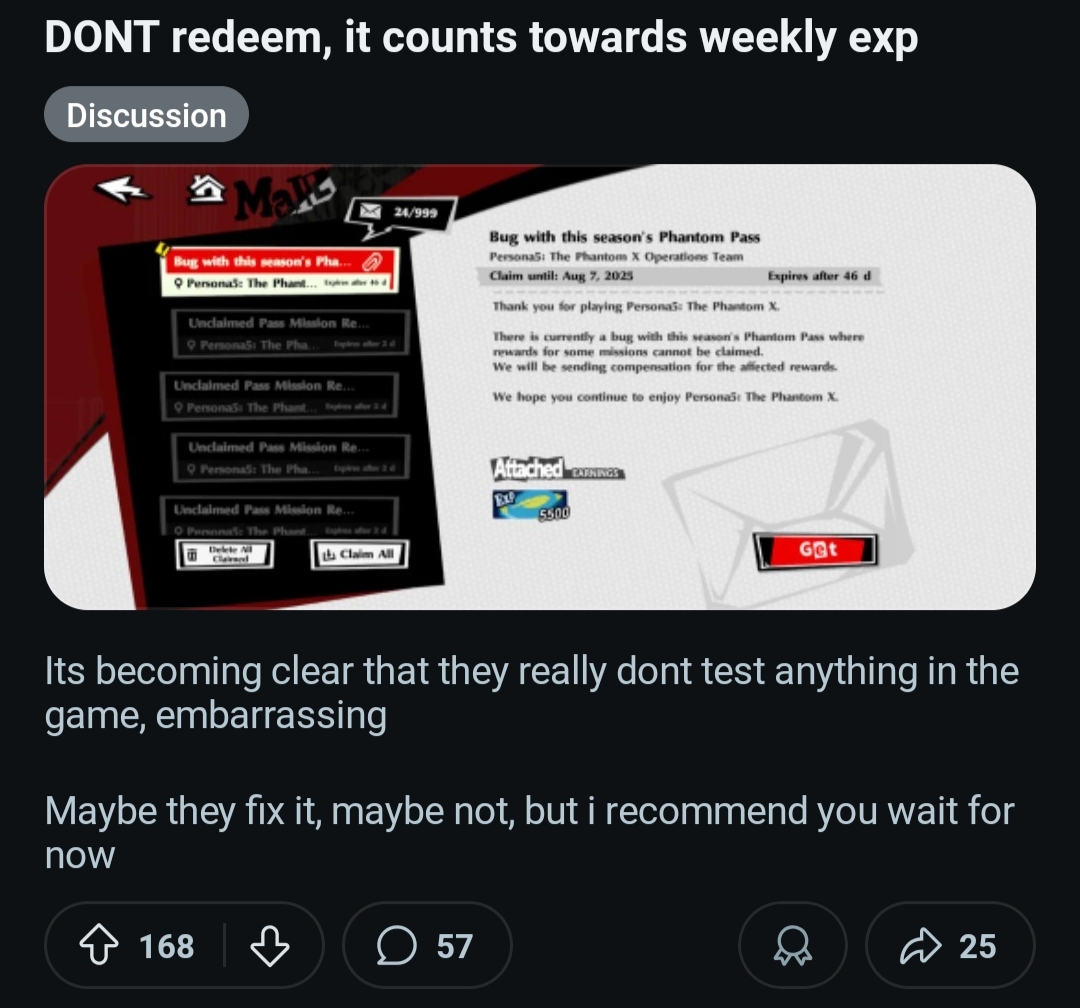Open the embedded mail screenshot image
Viewport: 1080px width, 1008px height.
point(540,387)
